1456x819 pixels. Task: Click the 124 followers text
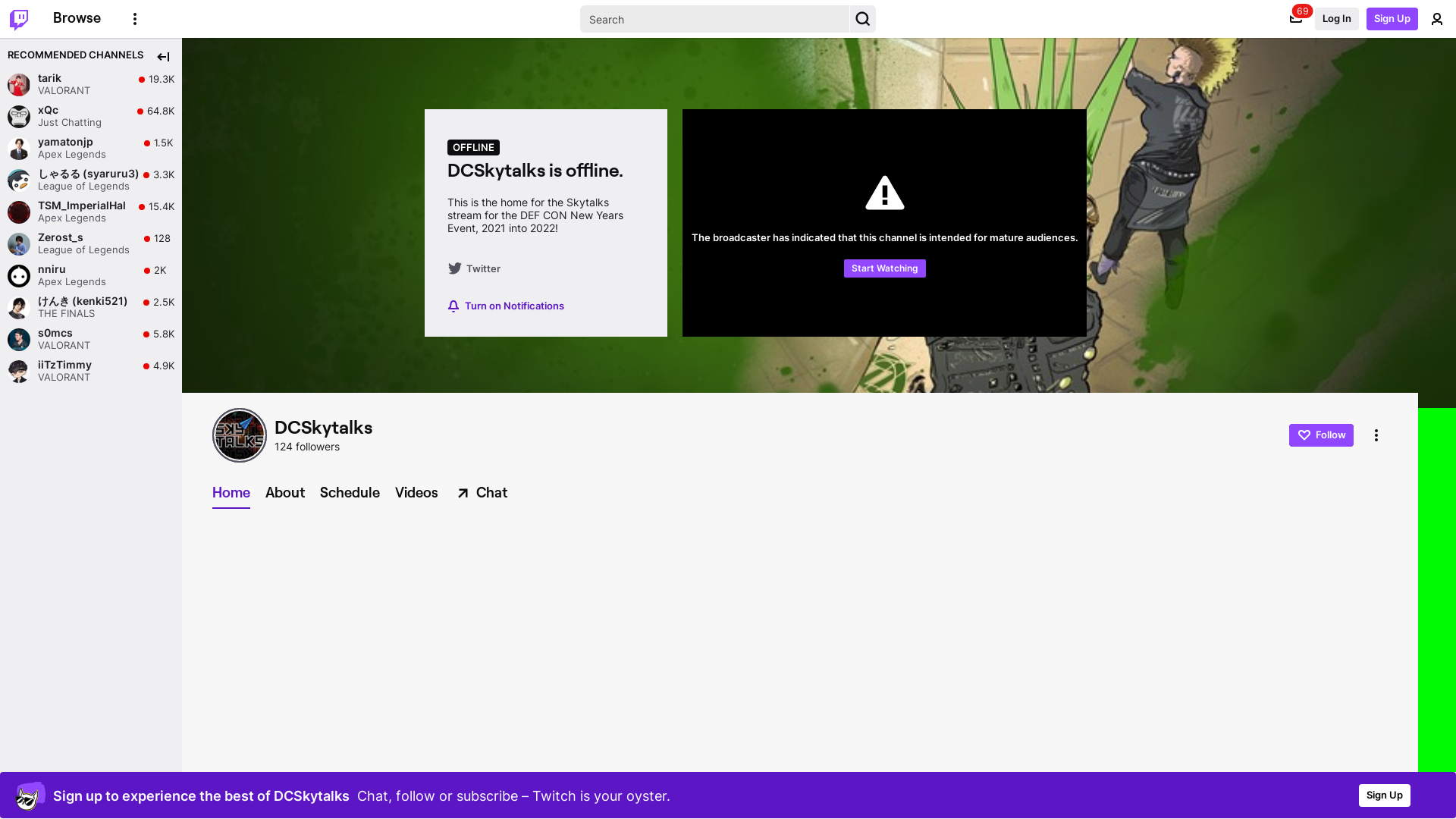307,447
